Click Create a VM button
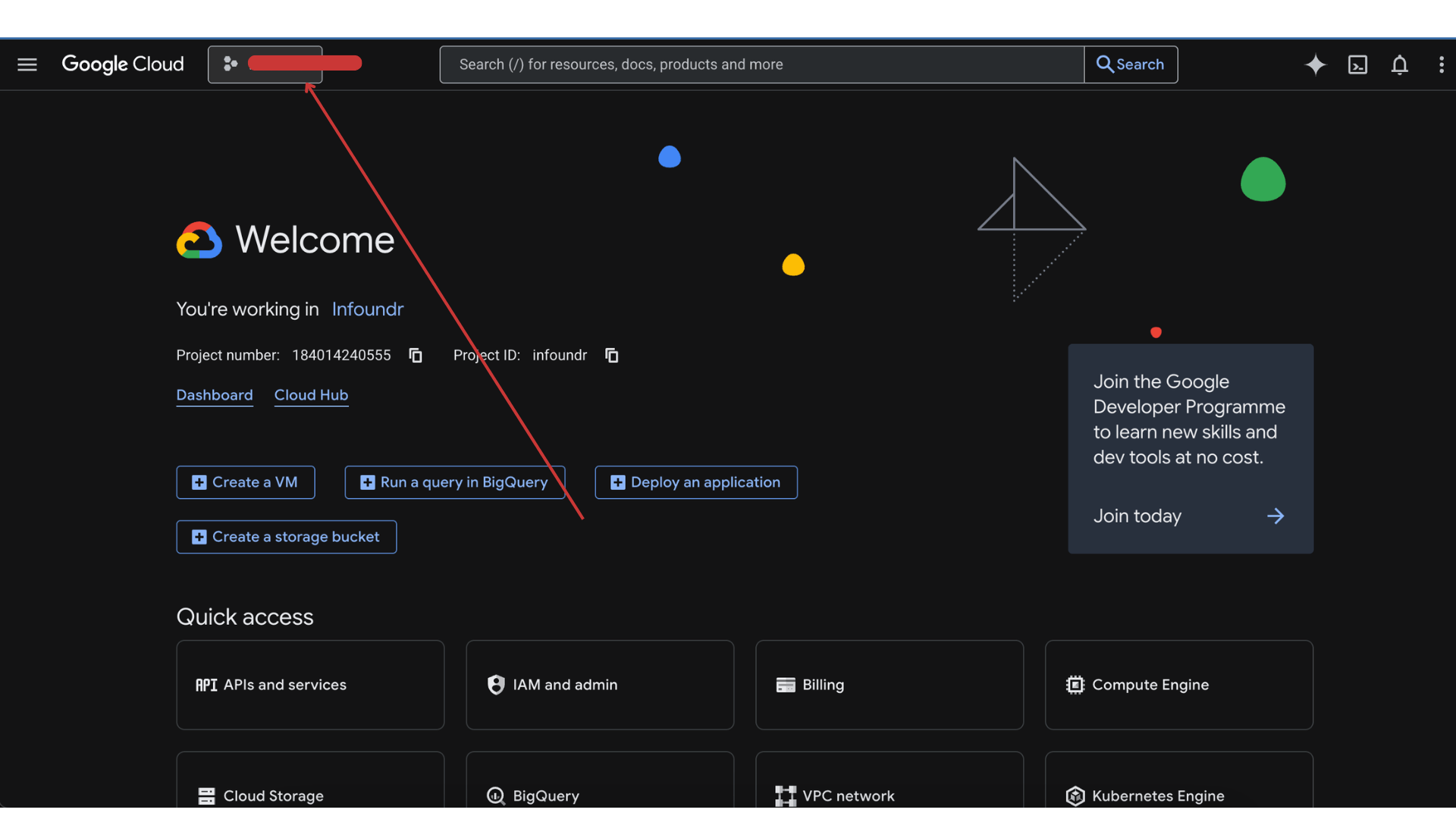 tap(245, 482)
